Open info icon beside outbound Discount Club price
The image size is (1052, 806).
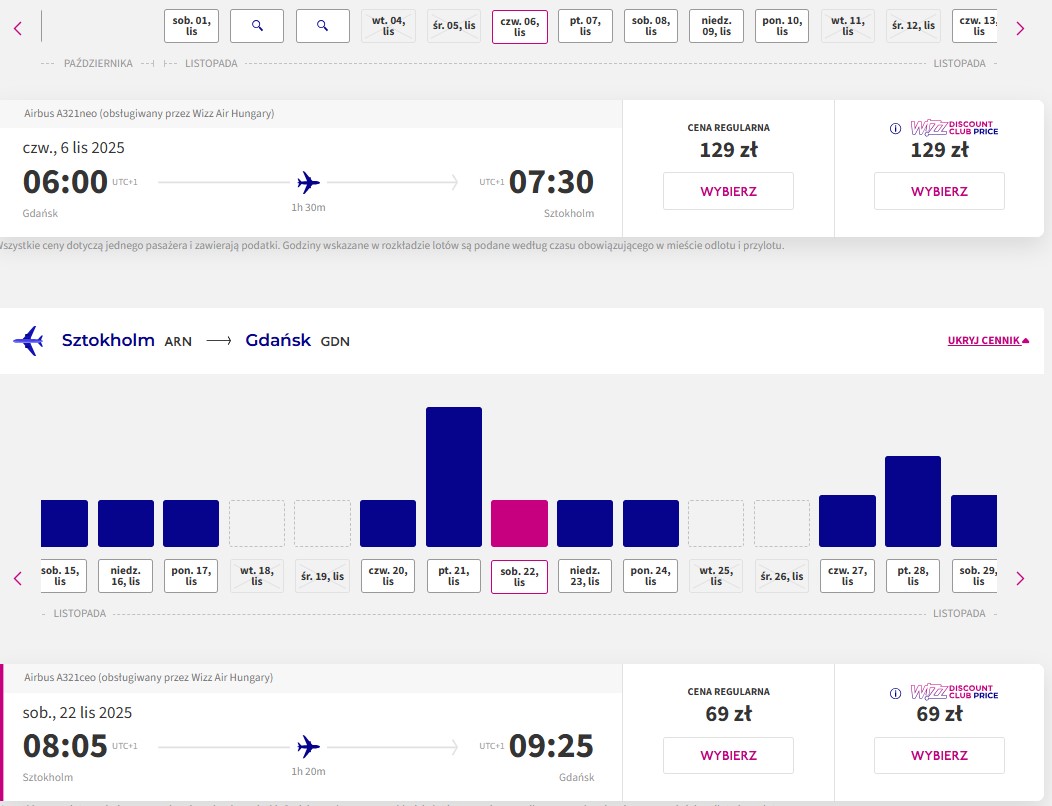(895, 128)
